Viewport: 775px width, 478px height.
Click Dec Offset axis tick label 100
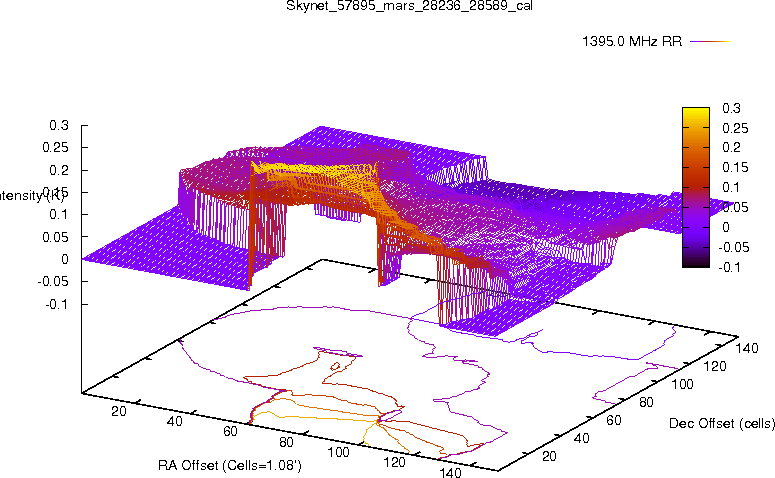click(x=682, y=384)
